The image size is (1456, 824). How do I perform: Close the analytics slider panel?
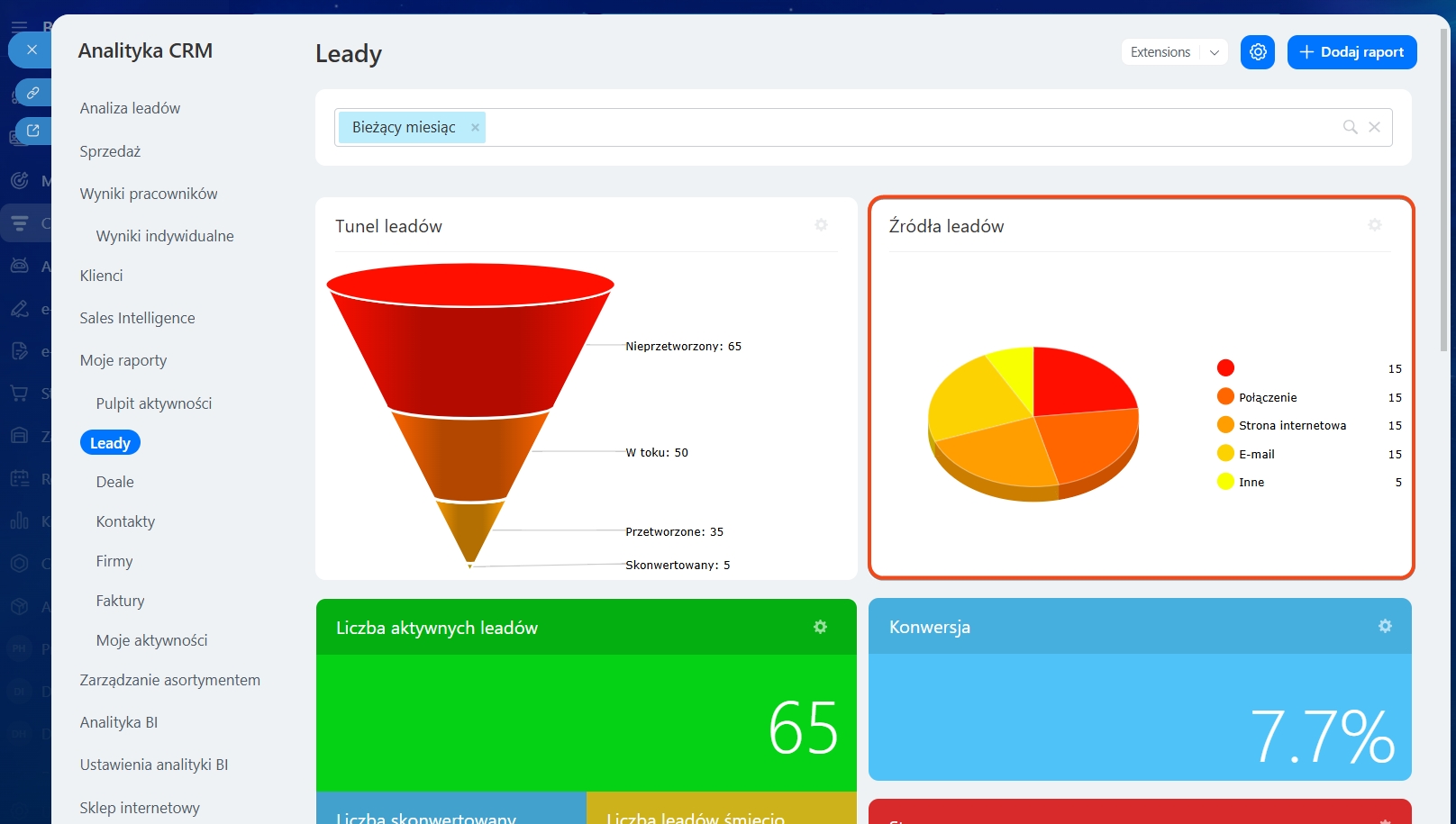(32, 50)
